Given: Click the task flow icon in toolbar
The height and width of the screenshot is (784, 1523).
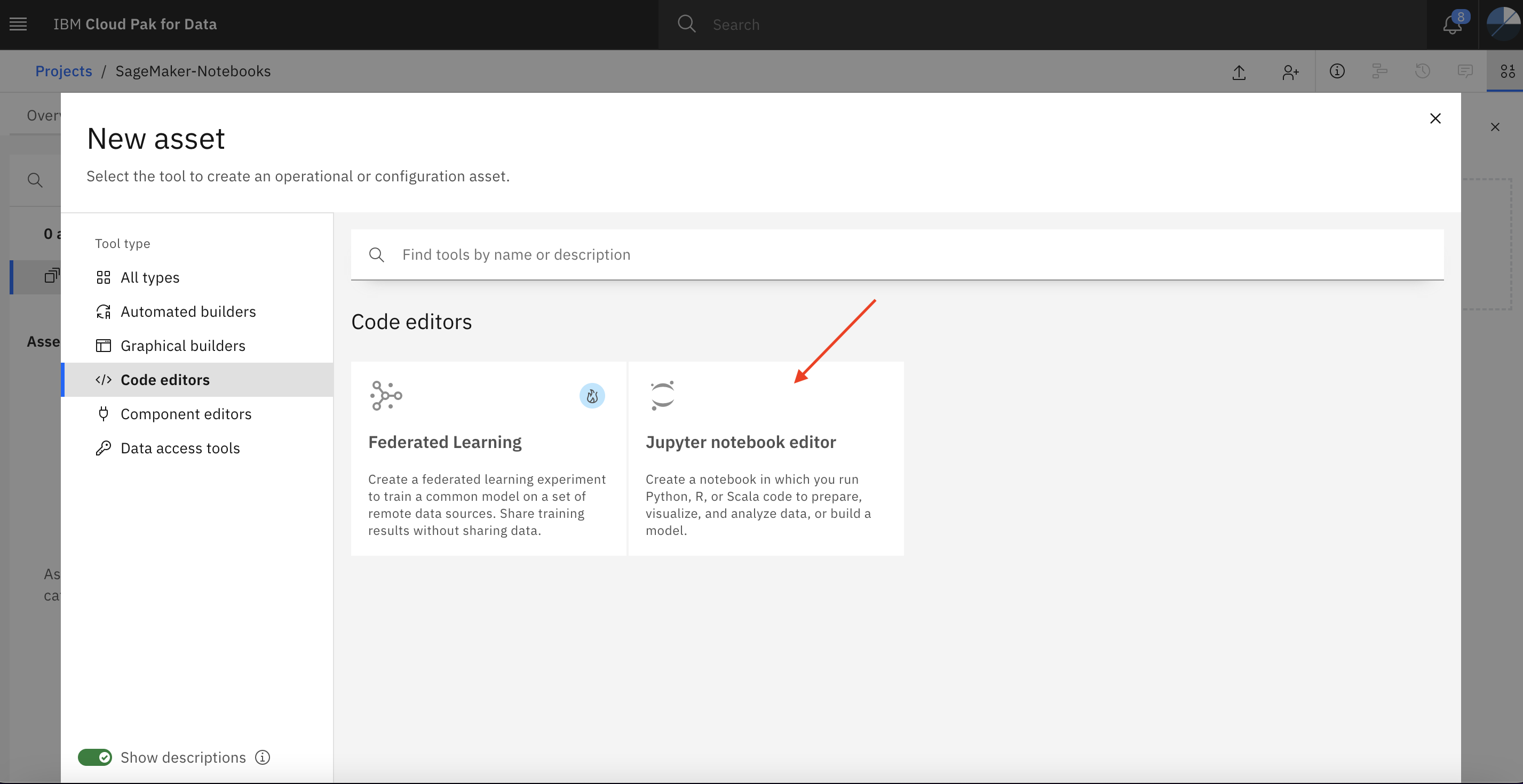Looking at the screenshot, I should [1379, 71].
